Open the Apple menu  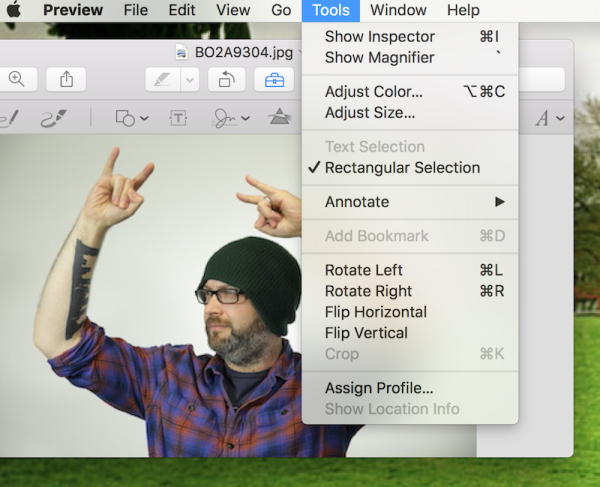pyautogui.click(x=15, y=10)
